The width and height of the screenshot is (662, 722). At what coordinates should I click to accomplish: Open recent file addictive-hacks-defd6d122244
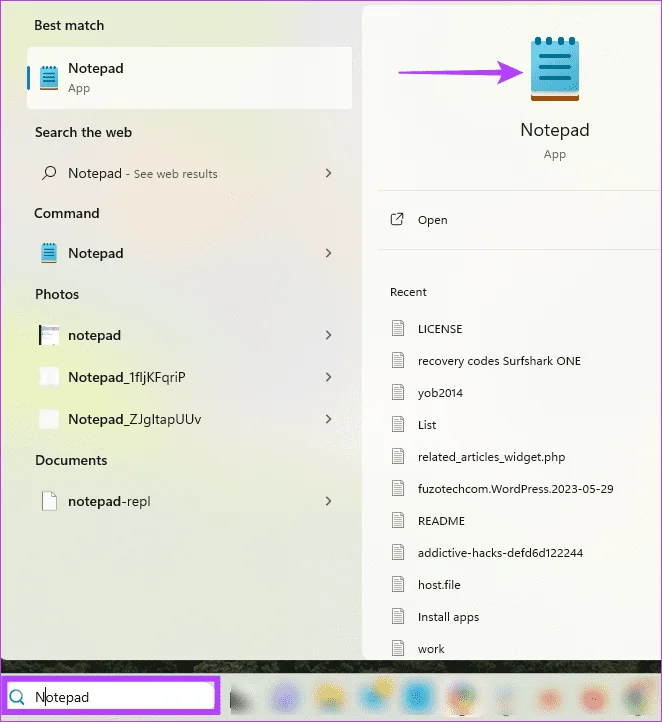point(500,553)
